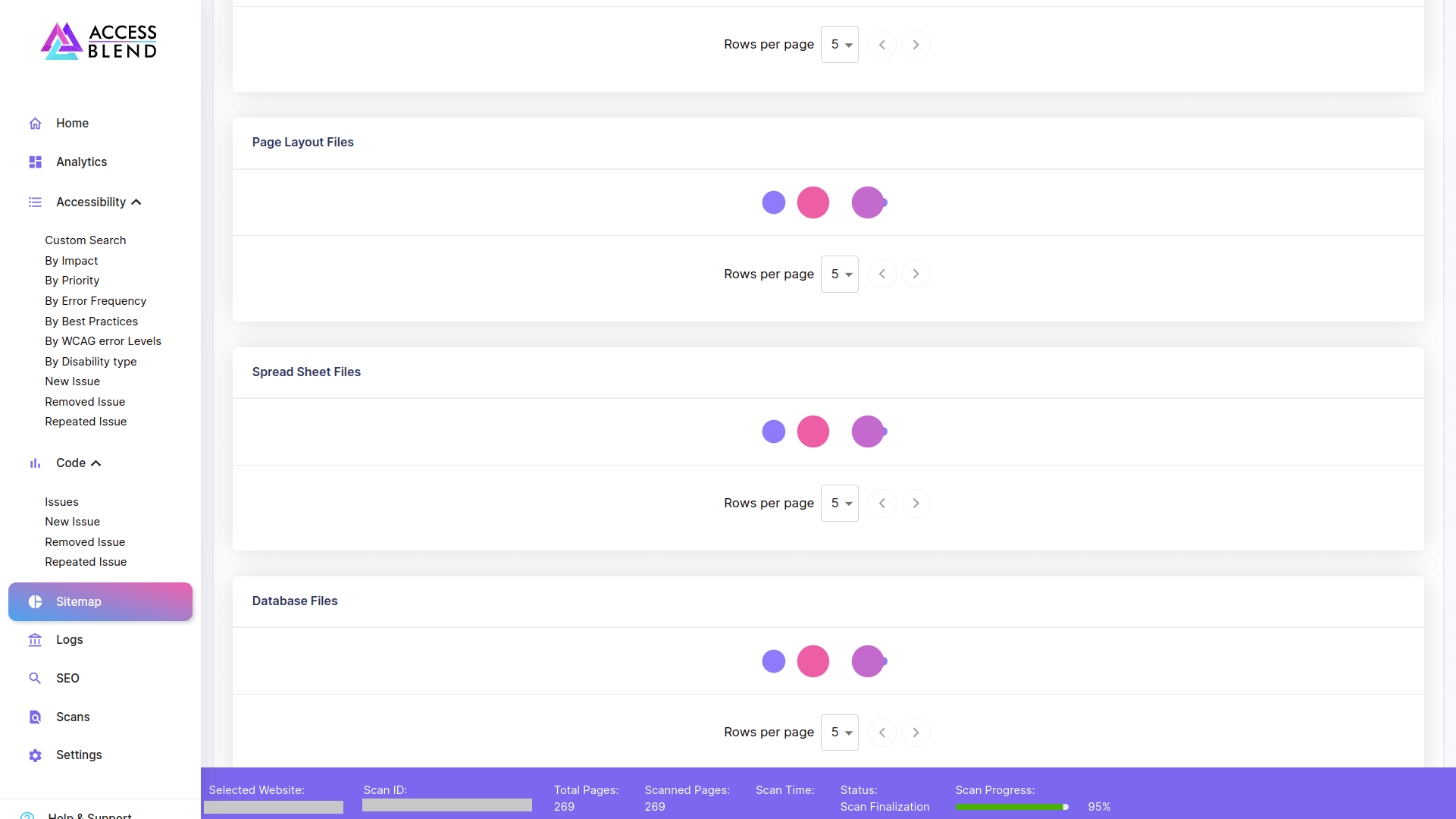Viewport: 1456px width, 819px height.
Task: Click the green Scan Progress bar
Action: 1012,807
